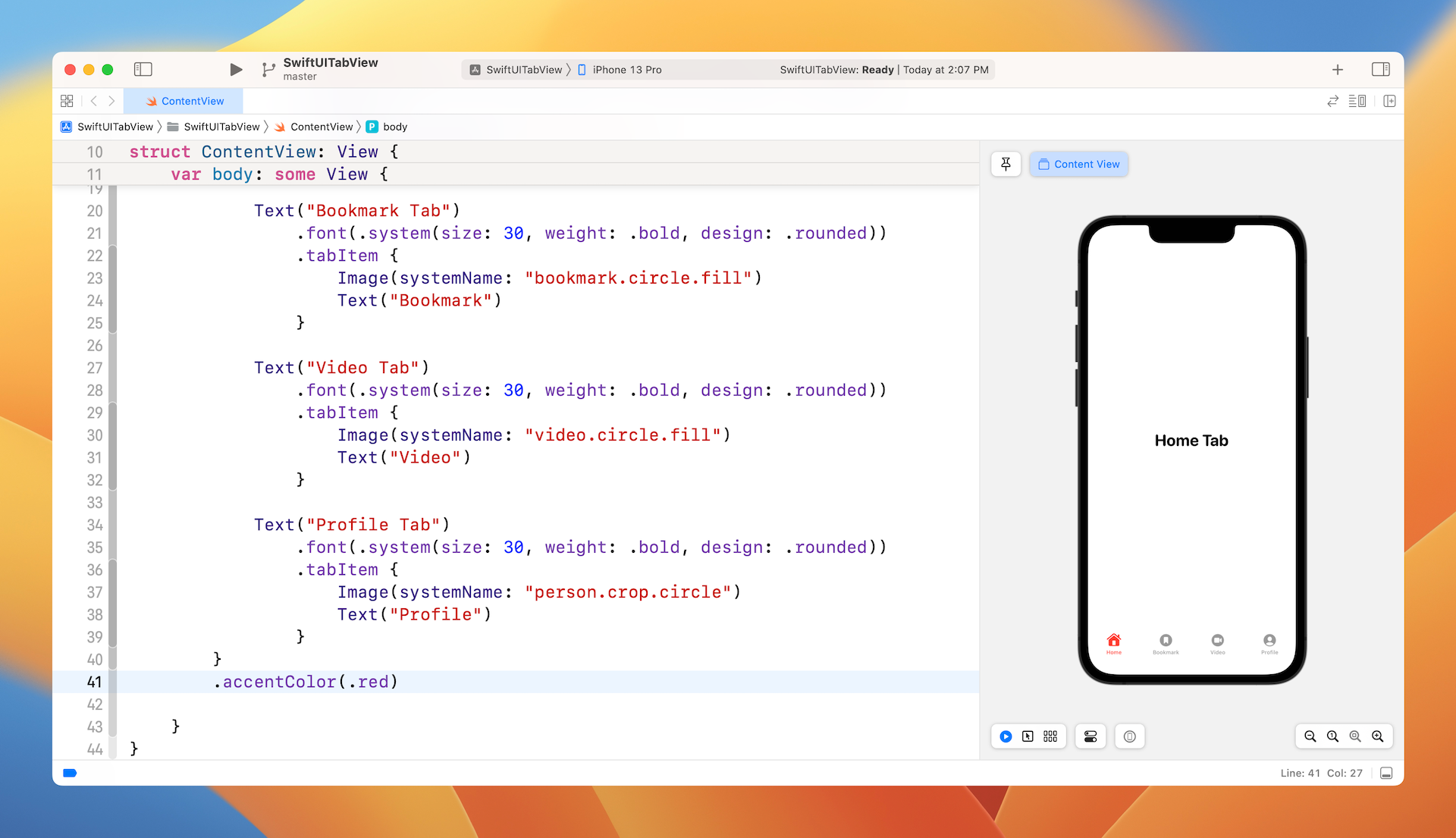
Task: Open the iPhone 13 Pro destination chooser
Action: [x=626, y=69]
